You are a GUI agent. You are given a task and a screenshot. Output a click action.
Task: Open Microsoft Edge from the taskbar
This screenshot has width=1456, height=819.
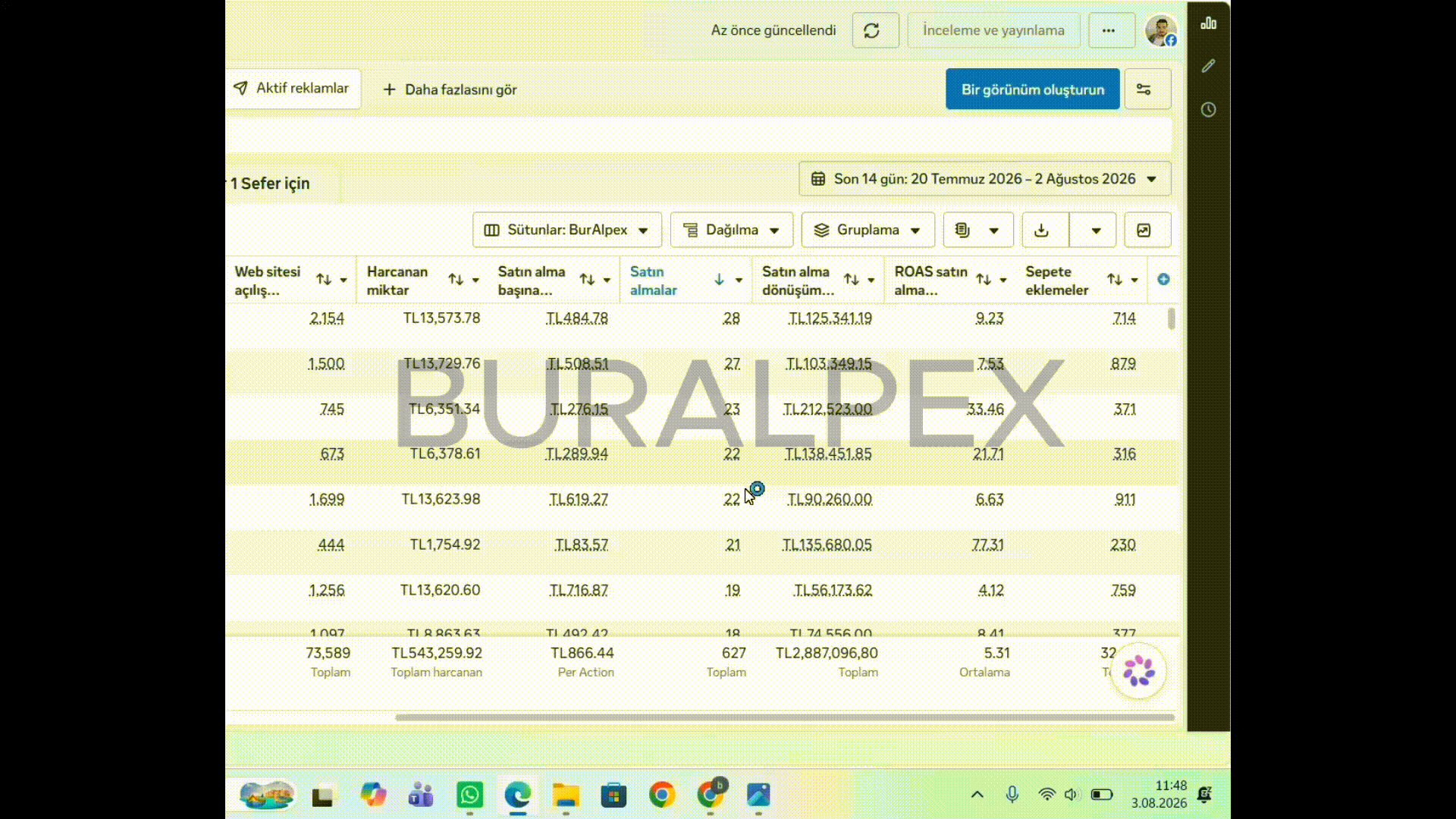pos(518,795)
